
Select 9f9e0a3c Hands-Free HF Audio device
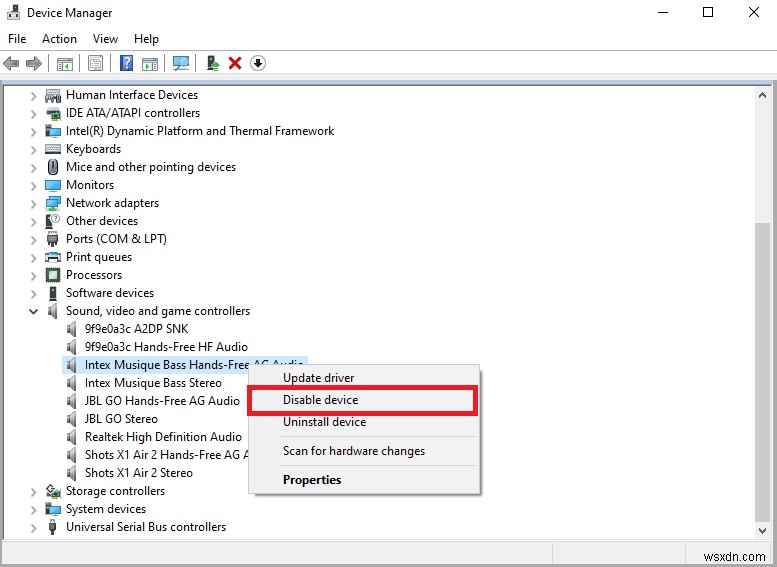(x=166, y=347)
